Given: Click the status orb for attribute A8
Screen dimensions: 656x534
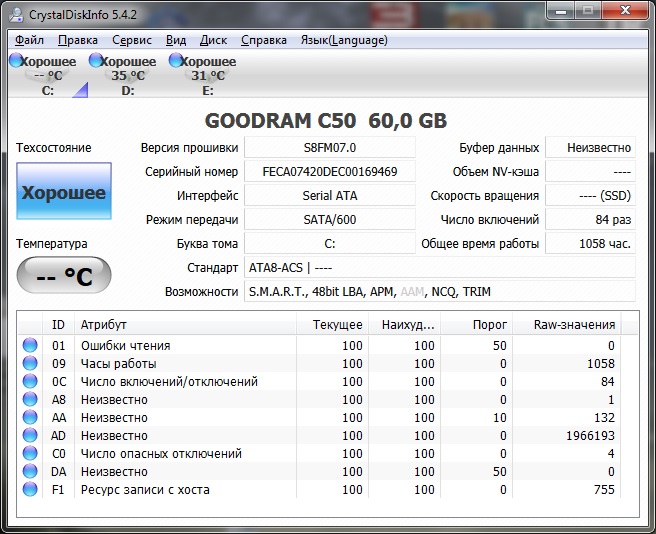Looking at the screenshot, I should tap(30, 399).
